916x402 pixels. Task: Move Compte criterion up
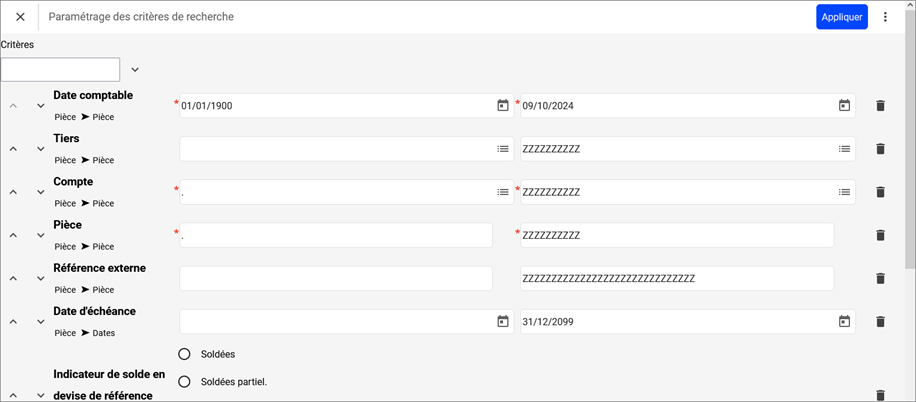pos(13,192)
